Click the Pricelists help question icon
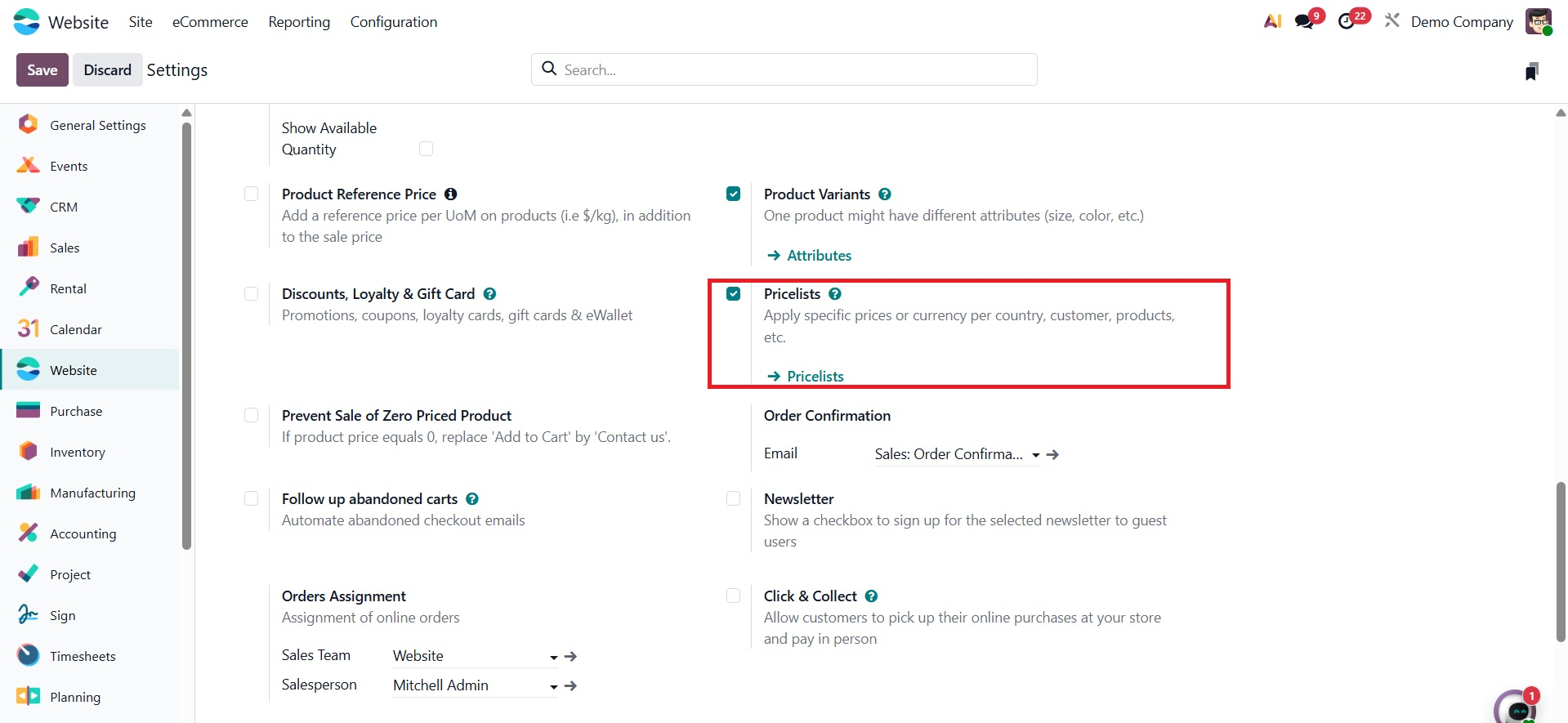 (835, 294)
